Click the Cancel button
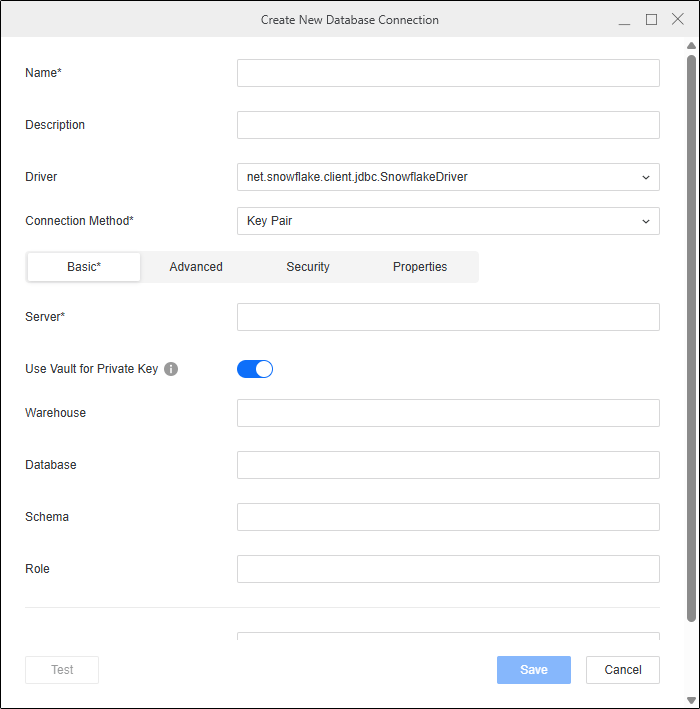Image resolution: width=700 pixels, height=709 pixels. [x=623, y=670]
